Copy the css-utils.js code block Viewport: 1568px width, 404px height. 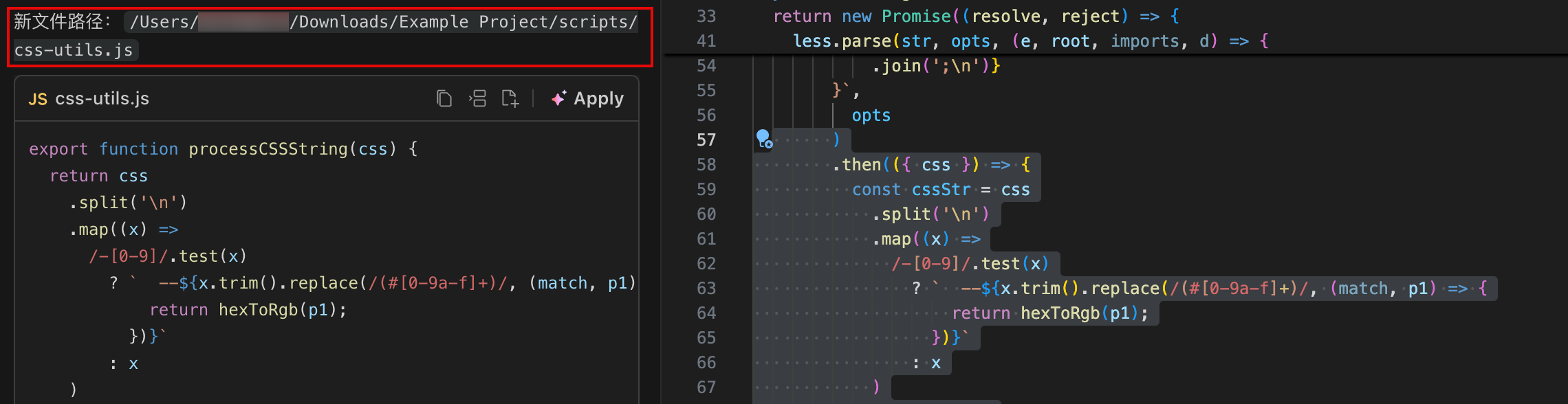(444, 99)
